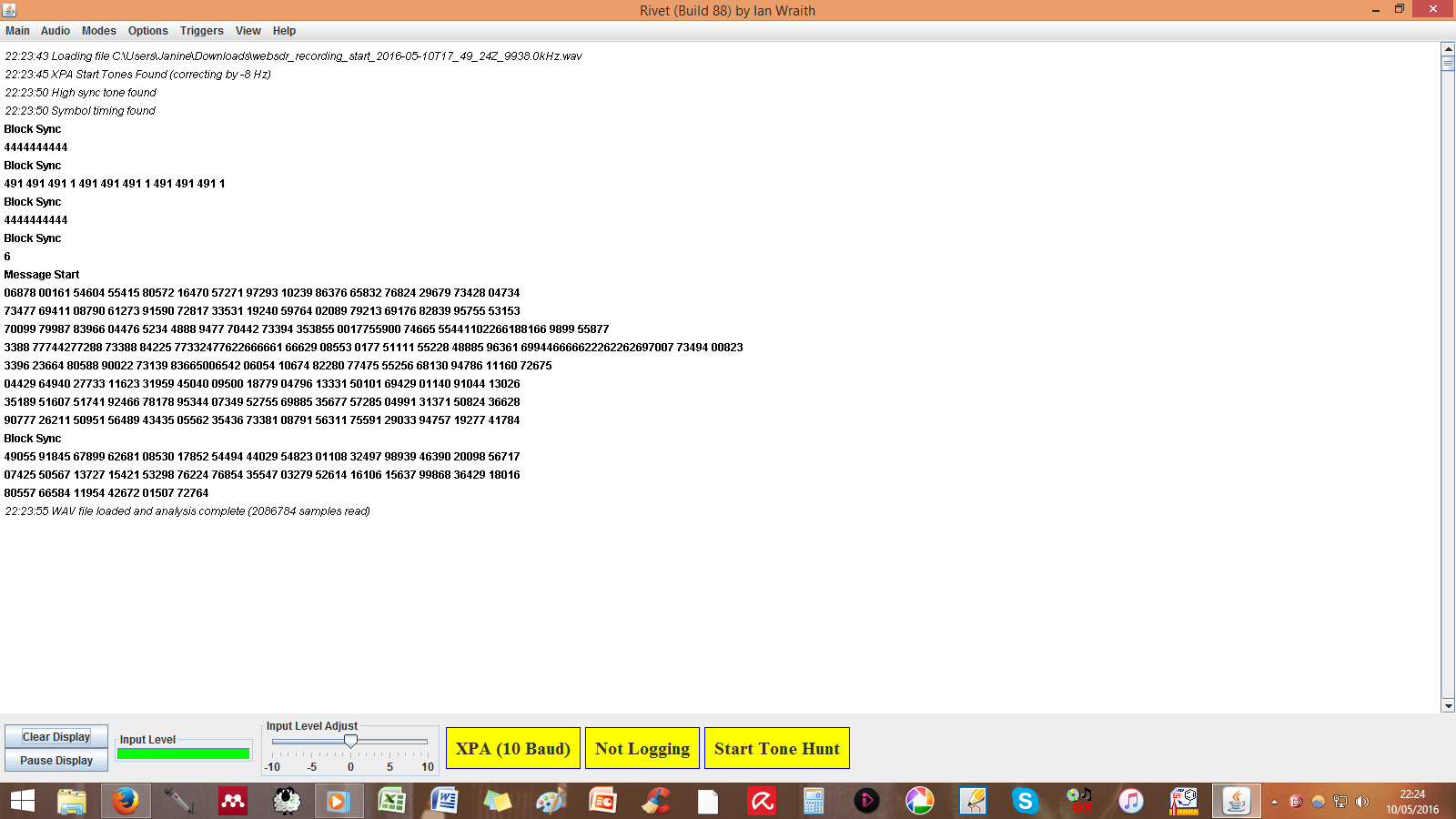Screen dimensions: 1456x819
Task: Launch iTunes from the taskbar
Action: [1131, 801]
